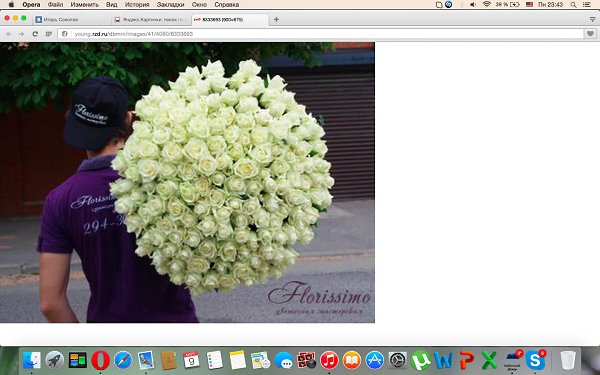
Task: Open the Вид menu
Action: pyautogui.click(x=111, y=5)
